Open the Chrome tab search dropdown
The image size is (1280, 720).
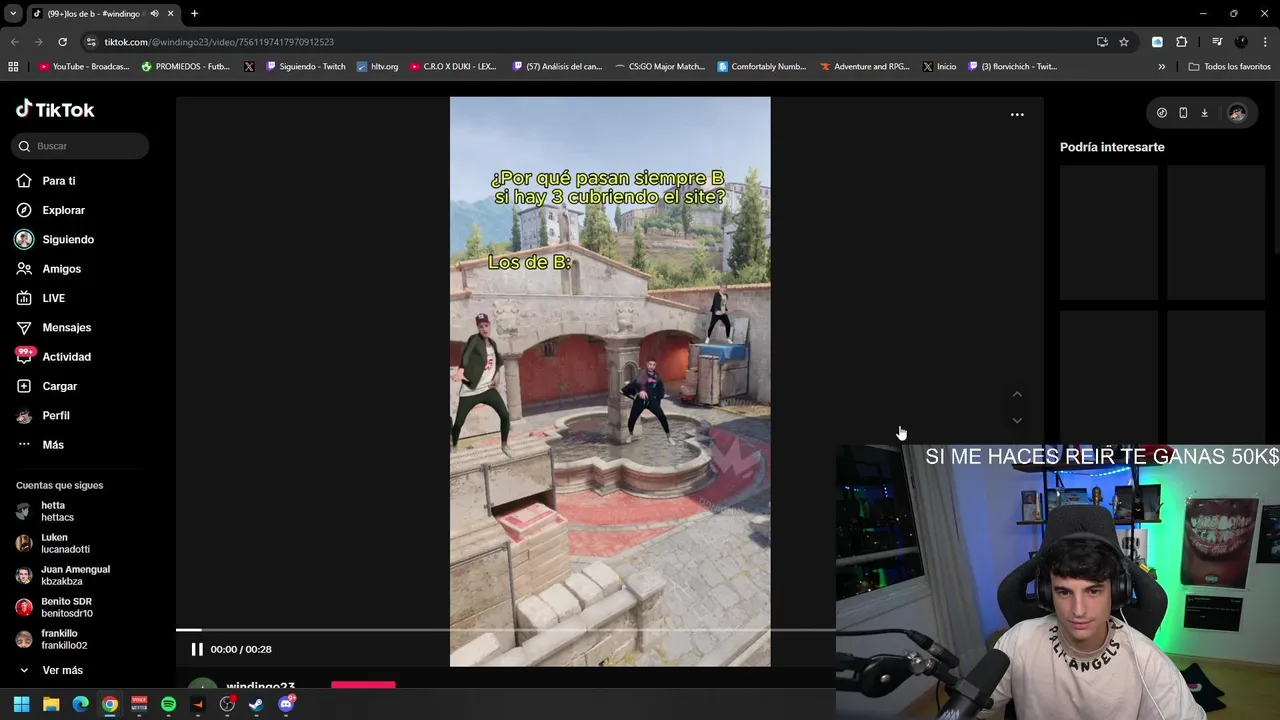pos(13,14)
